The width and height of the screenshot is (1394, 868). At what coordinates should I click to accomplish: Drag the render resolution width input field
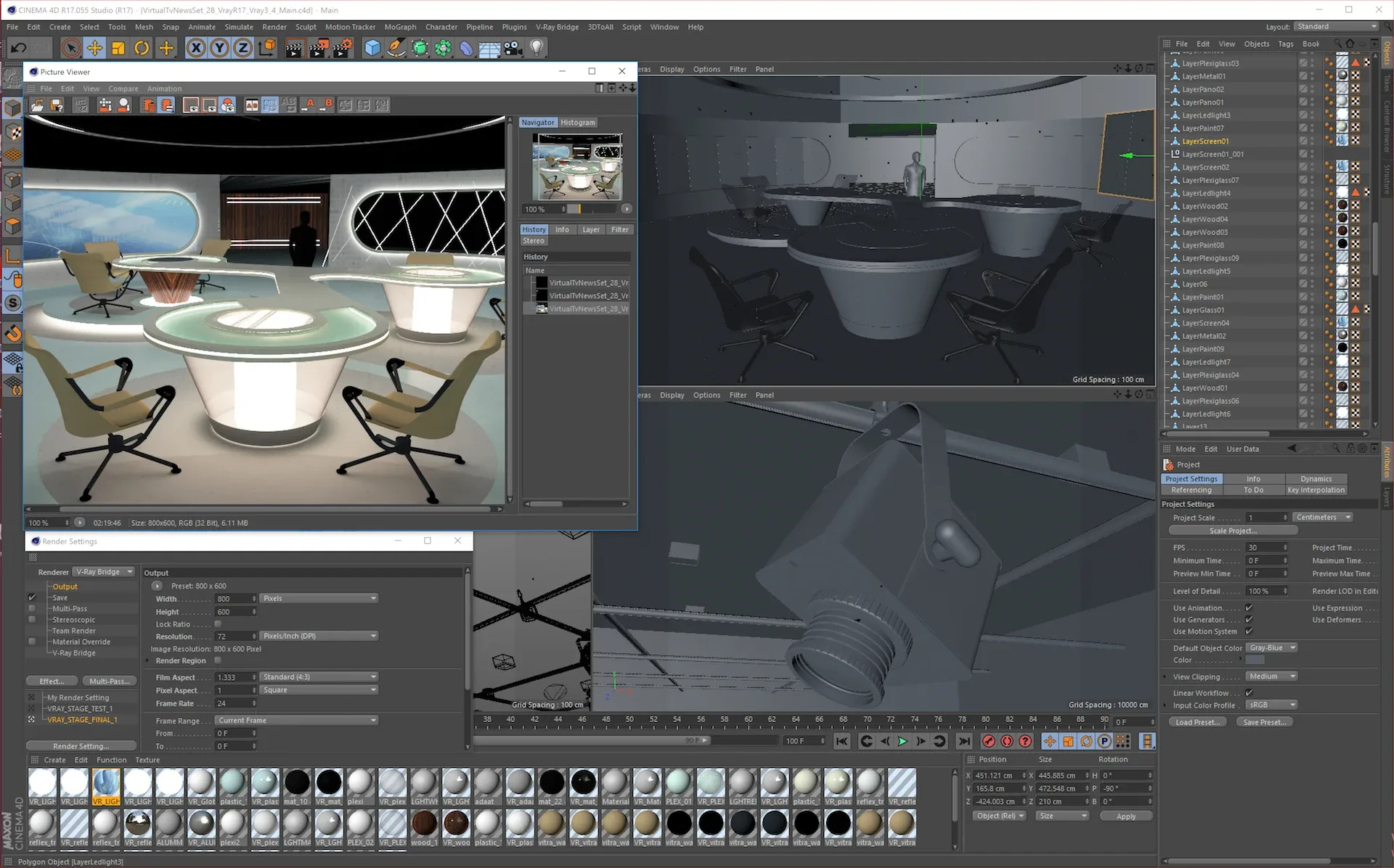231,598
